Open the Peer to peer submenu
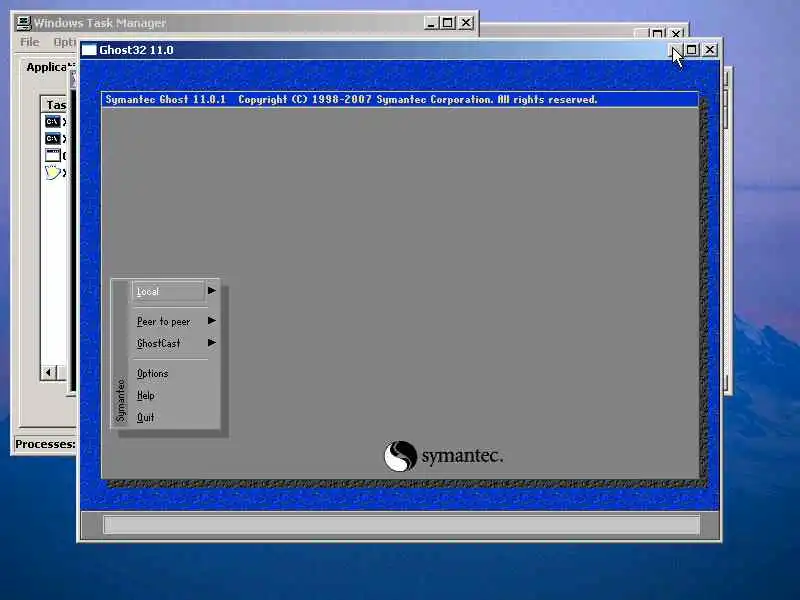 coord(163,321)
